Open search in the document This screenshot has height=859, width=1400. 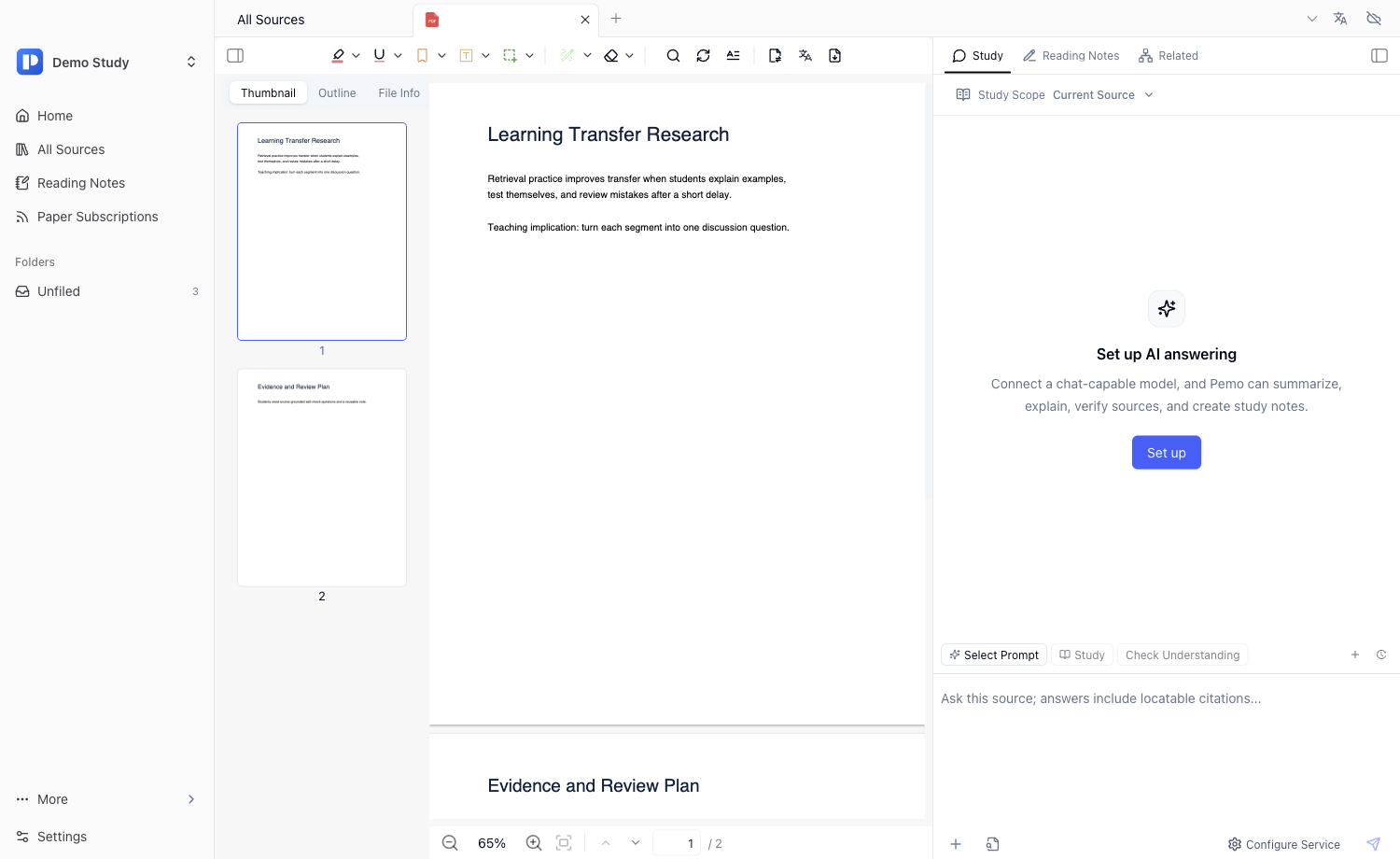pos(673,56)
